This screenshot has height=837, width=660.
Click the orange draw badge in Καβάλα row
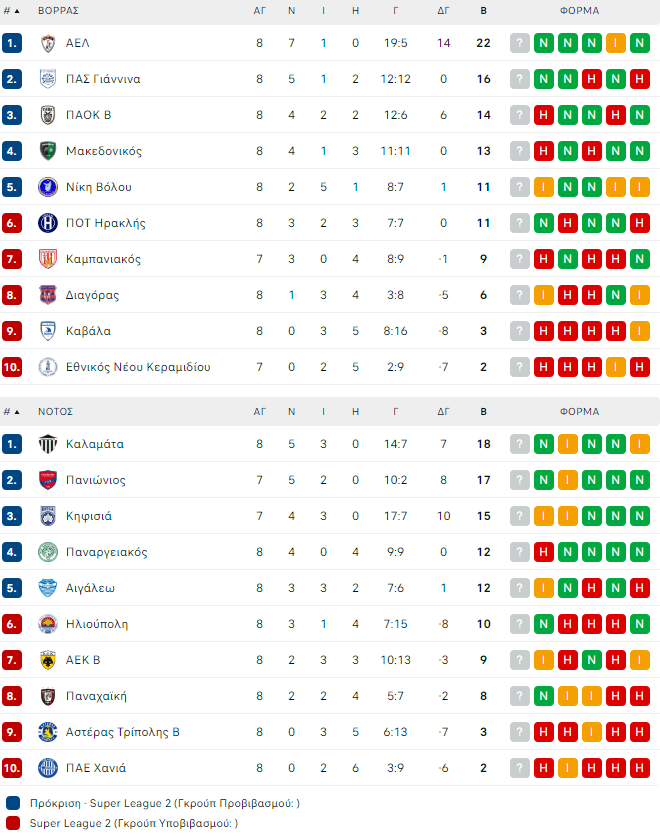(x=639, y=331)
